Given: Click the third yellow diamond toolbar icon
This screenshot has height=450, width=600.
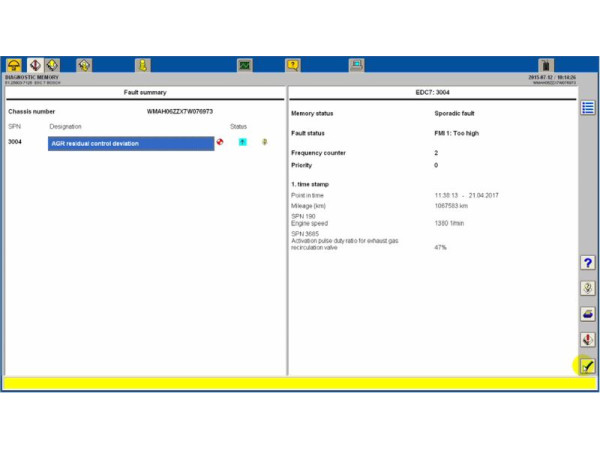Looking at the screenshot, I should (x=84, y=65).
